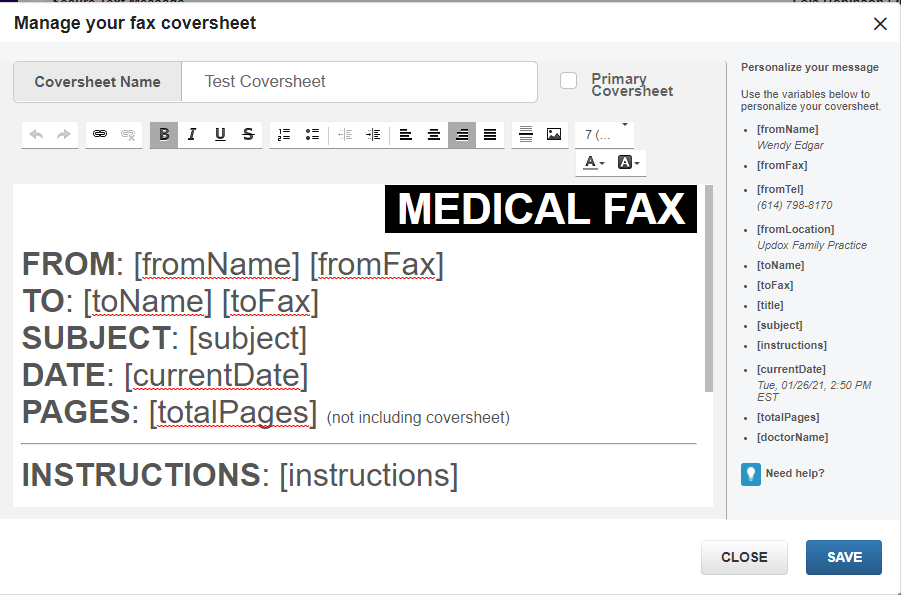Click the SAVE button
The image size is (901, 595).
click(844, 557)
